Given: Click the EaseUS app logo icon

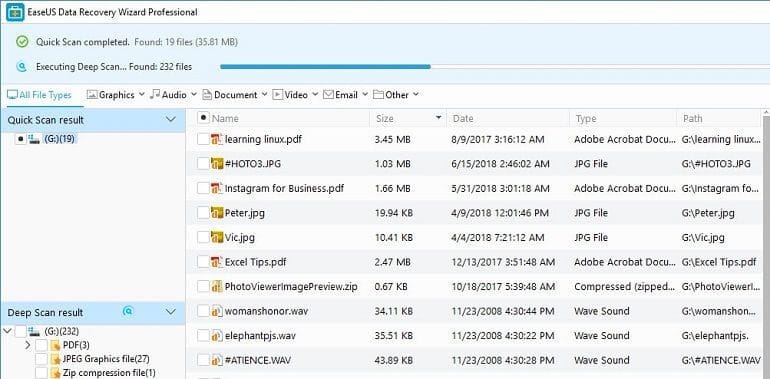Looking at the screenshot, I should coord(14,12).
